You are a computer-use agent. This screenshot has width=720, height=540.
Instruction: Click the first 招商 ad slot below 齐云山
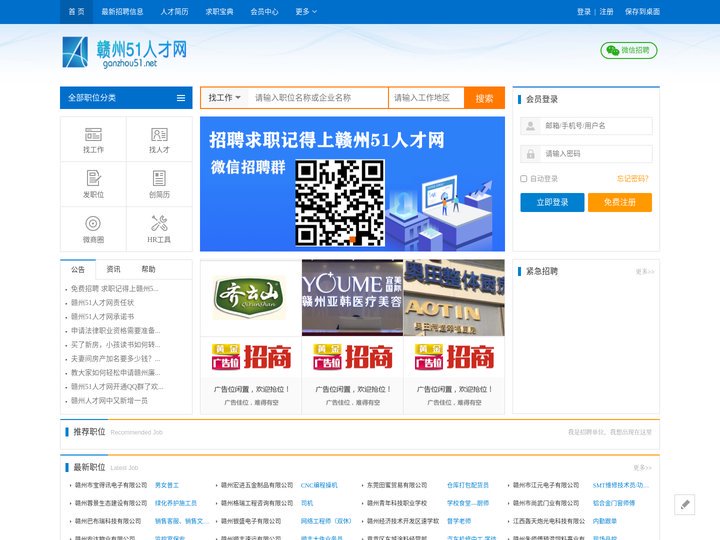pos(251,357)
